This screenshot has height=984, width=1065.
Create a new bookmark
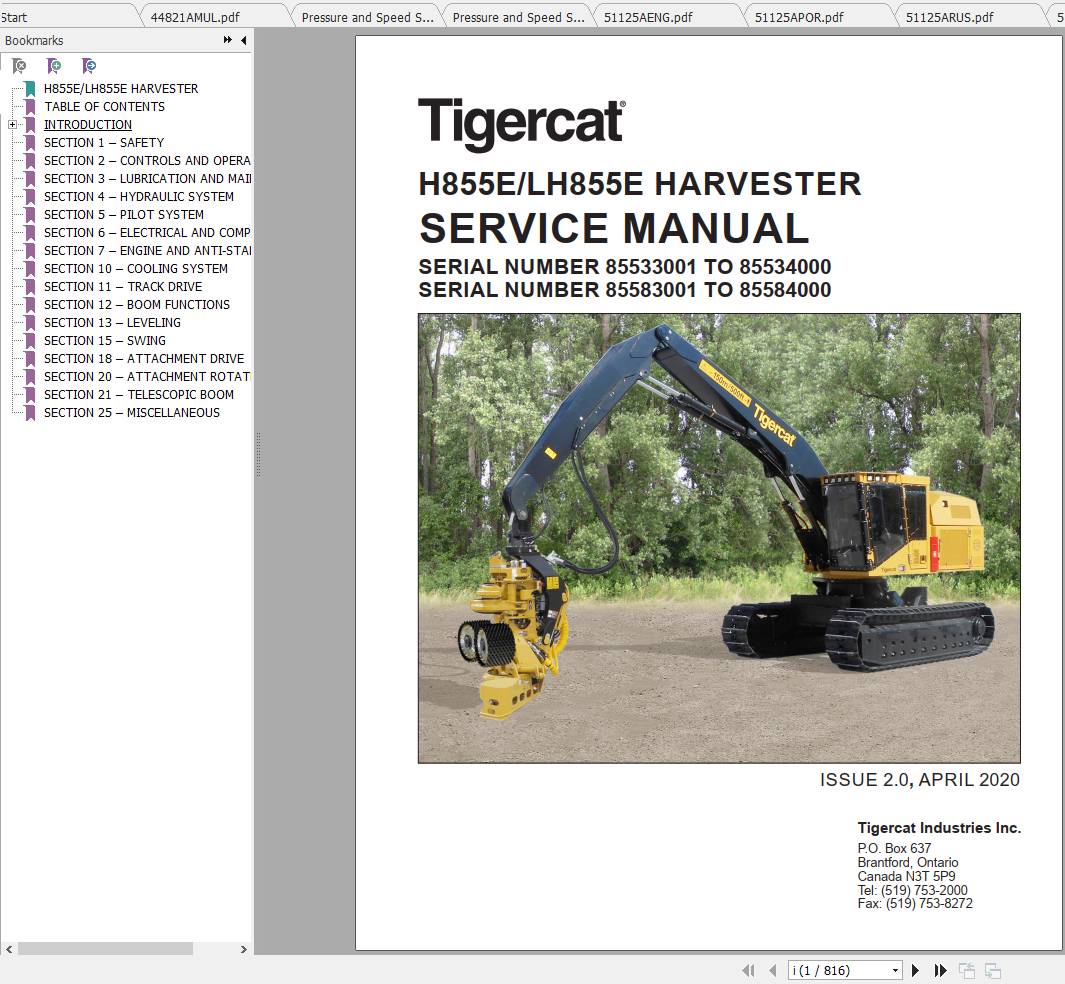pos(54,66)
